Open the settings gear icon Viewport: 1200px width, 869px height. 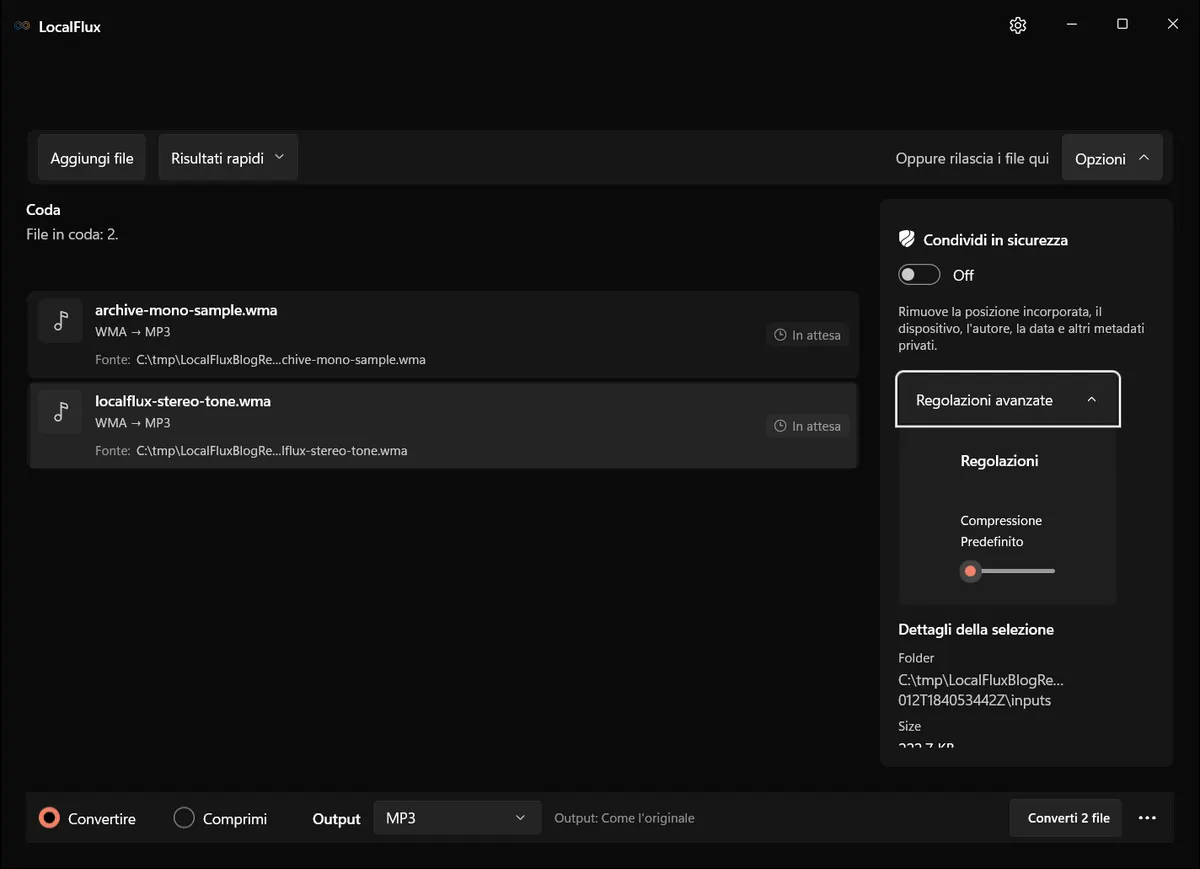(1018, 25)
